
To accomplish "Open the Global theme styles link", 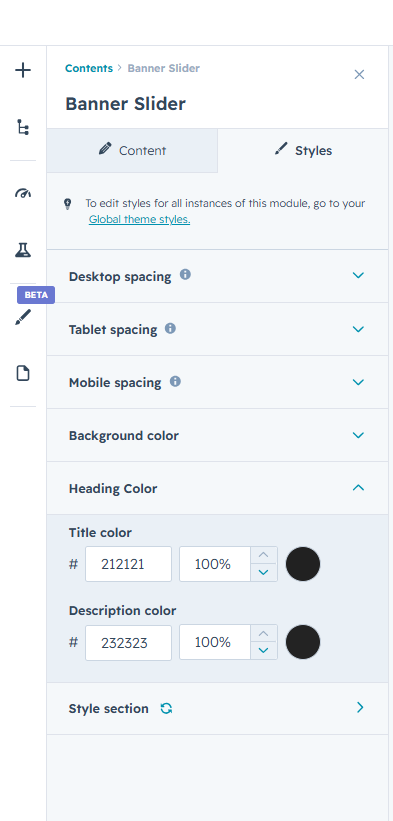I will [x=139, y=219].
